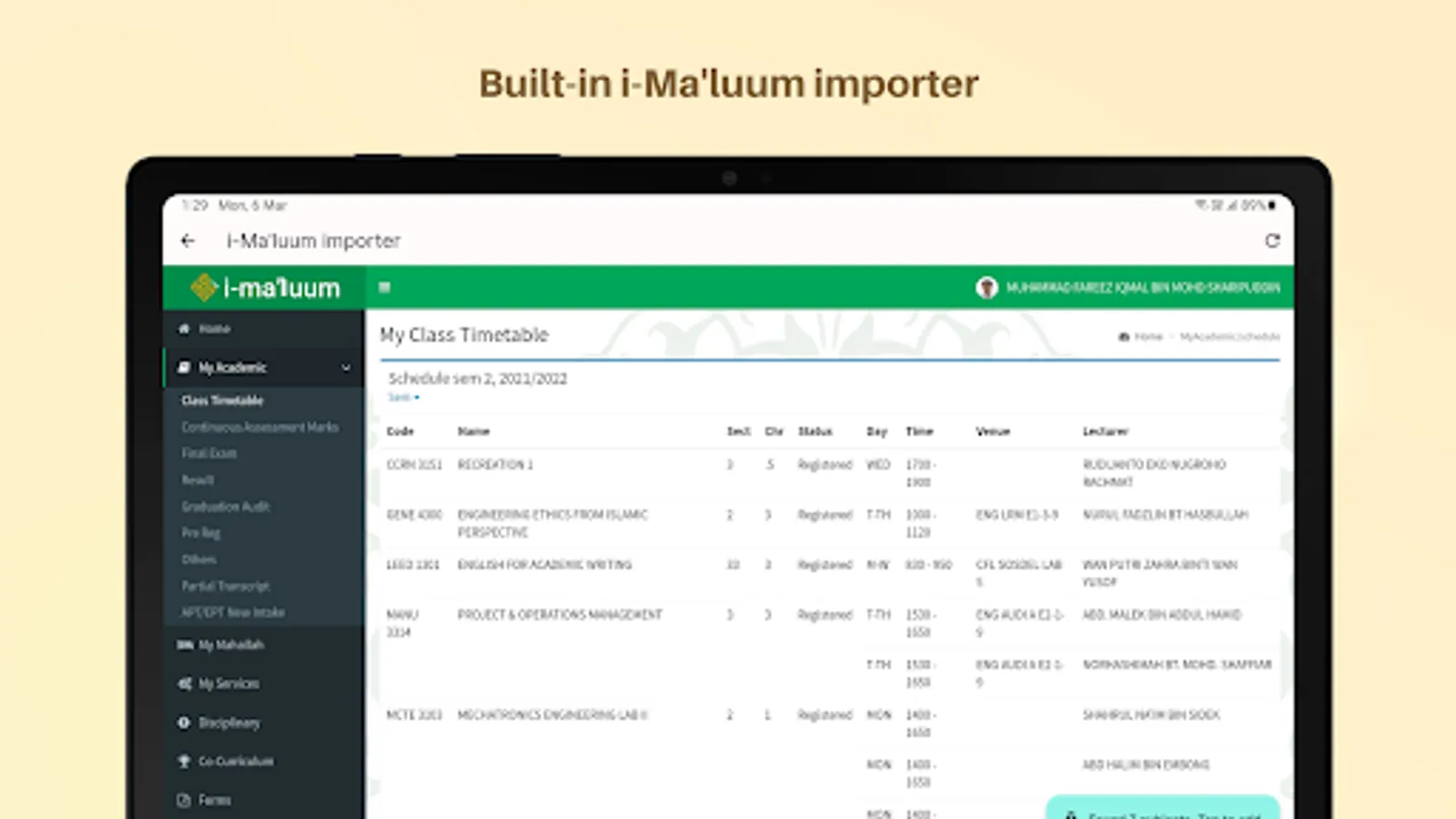Click the Venue column header
The image size is (1456, 819).
pos(993,431)
